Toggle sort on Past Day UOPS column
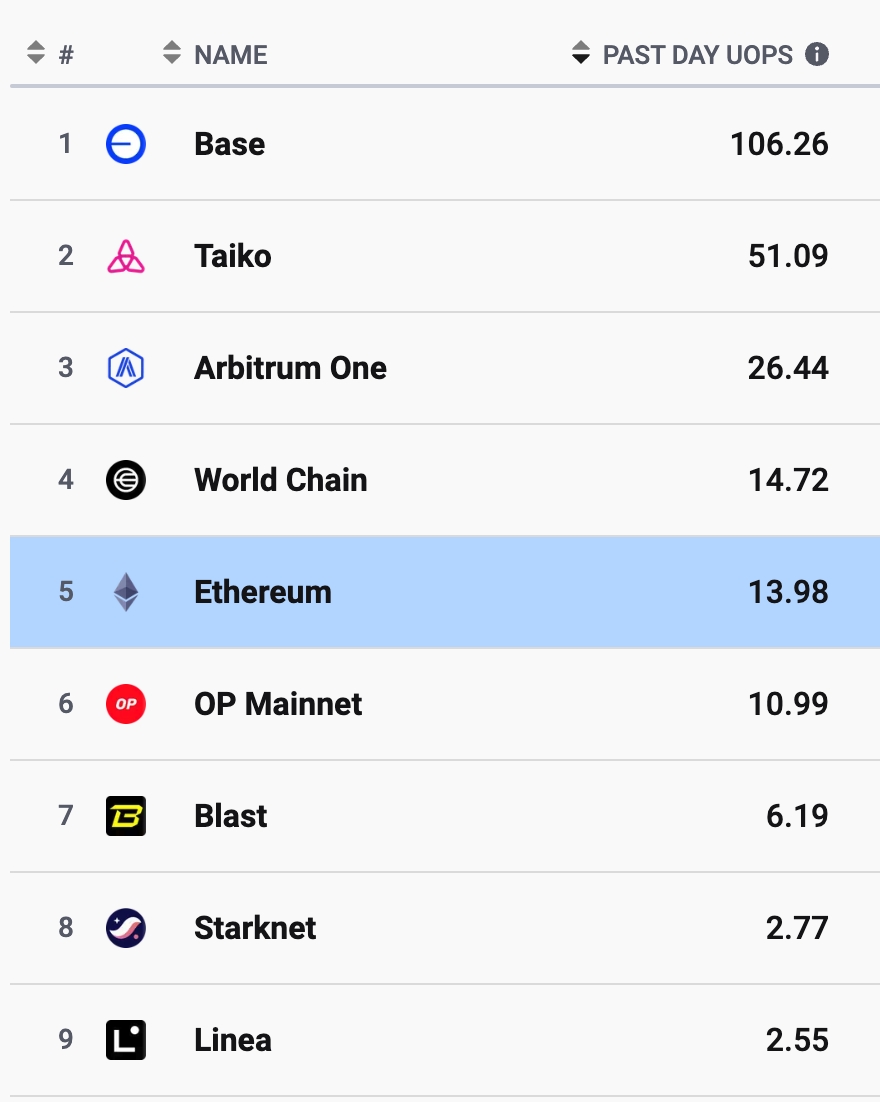This screenshot has height=1102, width=880. [581, 53]
